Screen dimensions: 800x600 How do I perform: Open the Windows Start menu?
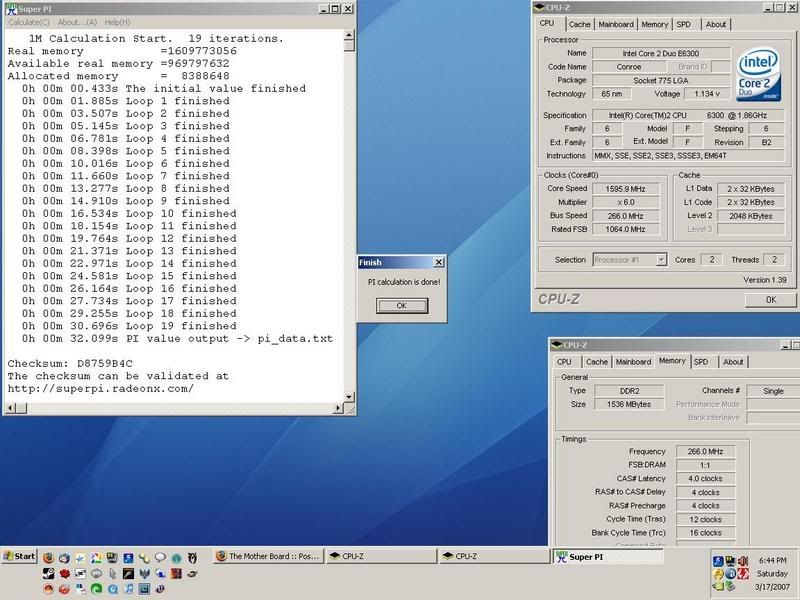(19, 557)
